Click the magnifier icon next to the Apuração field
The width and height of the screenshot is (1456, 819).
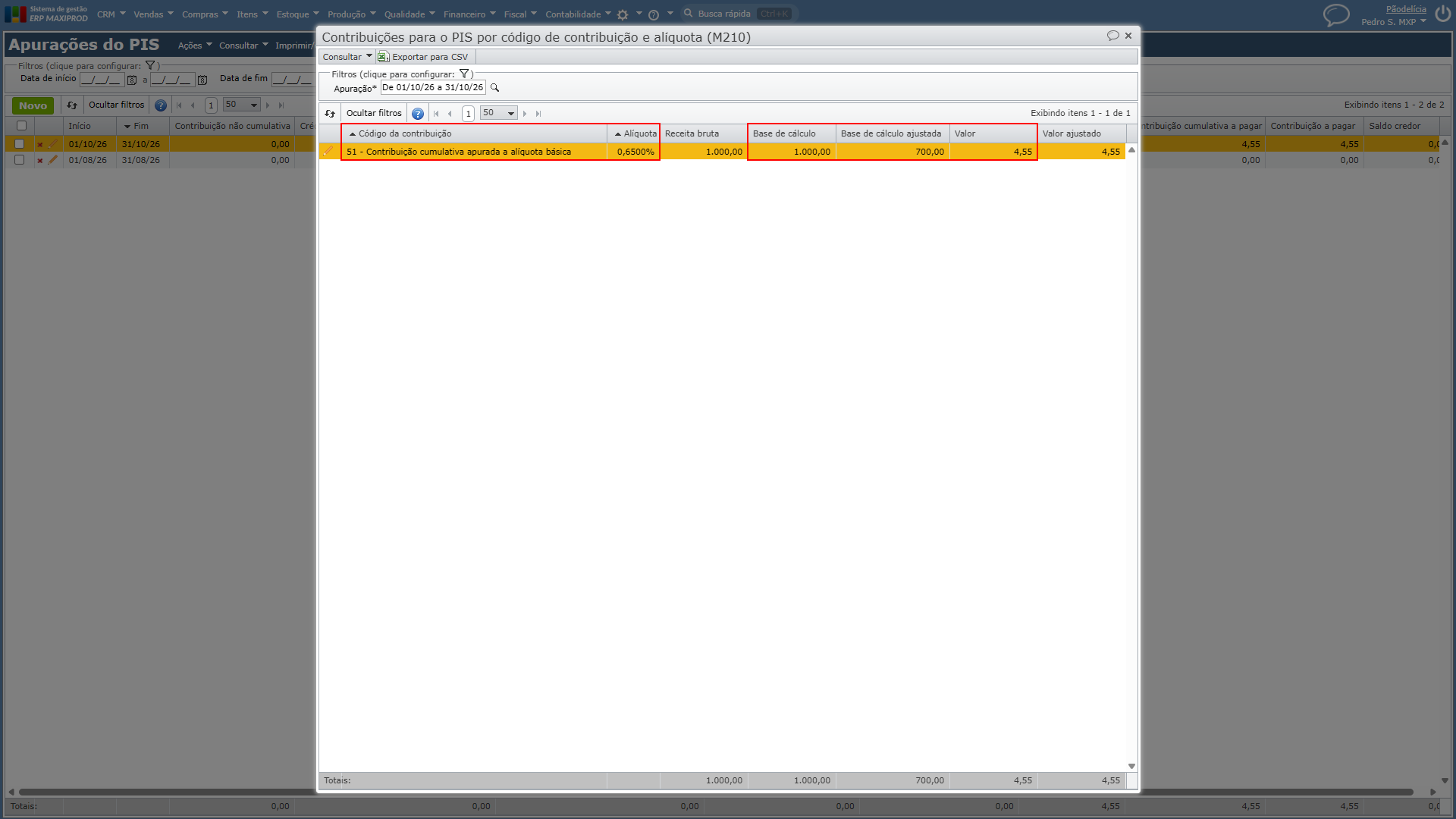pos(495,88)
